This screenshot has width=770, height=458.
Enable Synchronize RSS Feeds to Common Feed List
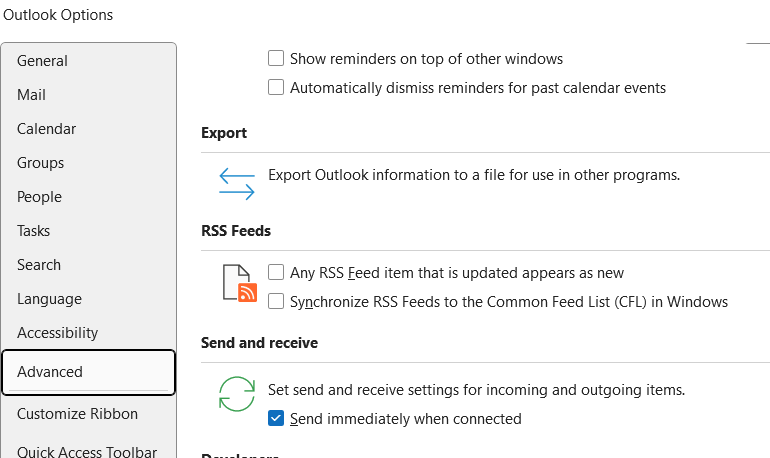tap(276, 301)
